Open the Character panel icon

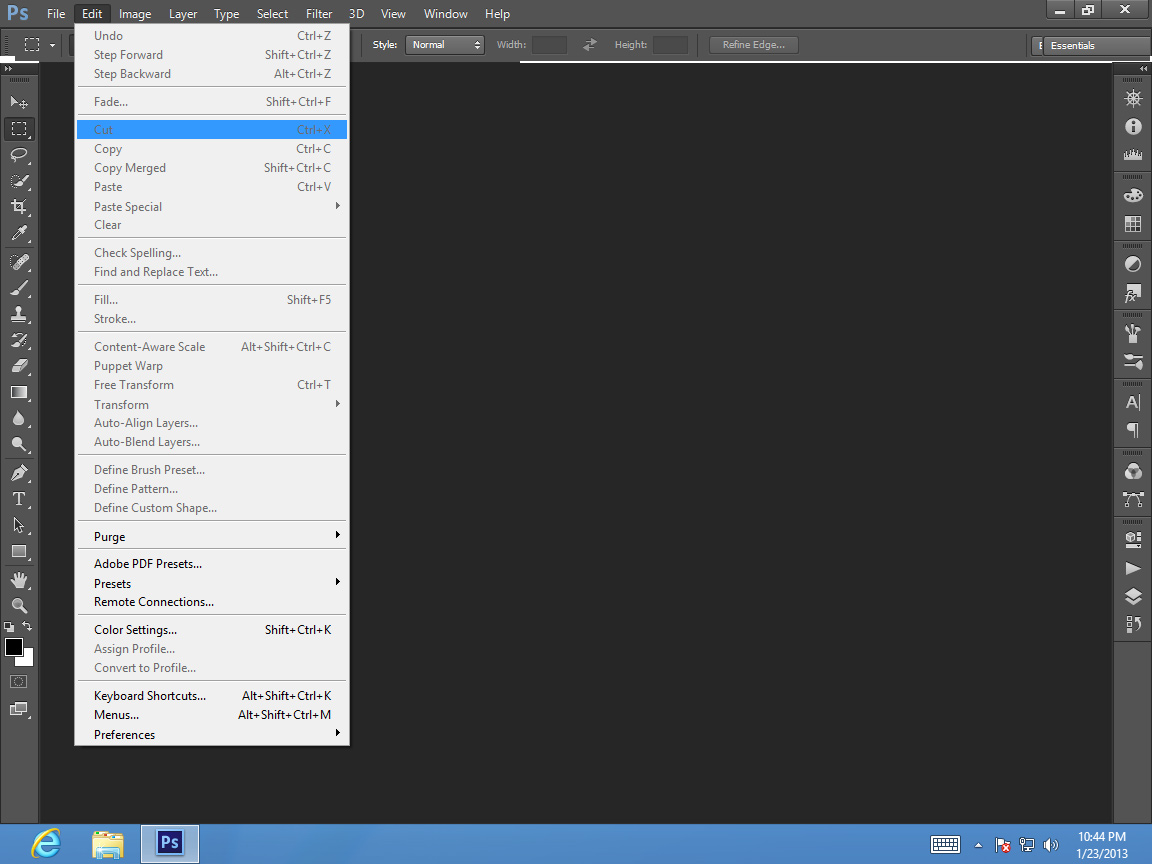coord(1133,402)
